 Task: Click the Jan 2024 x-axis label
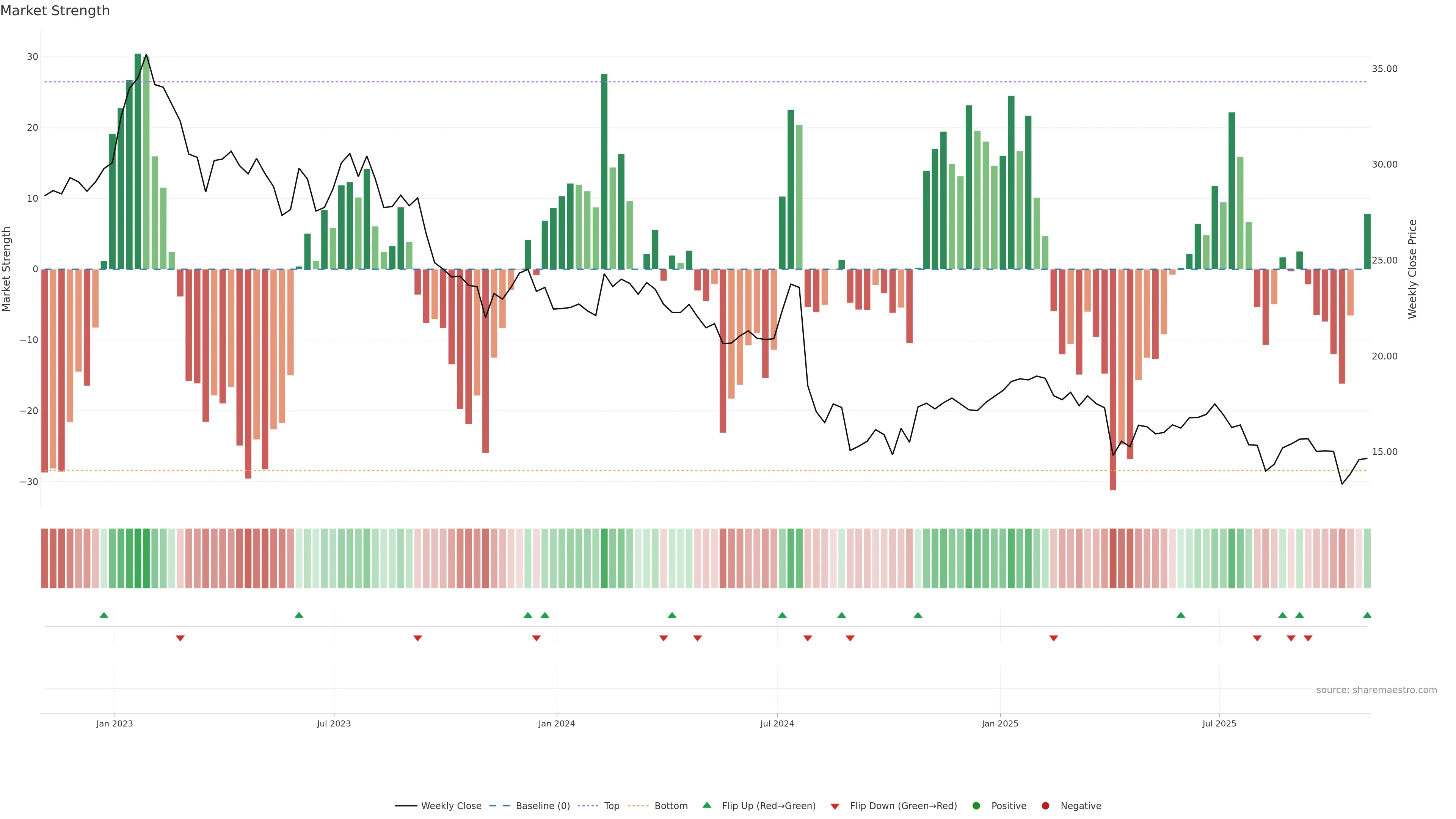coord(557,723)
